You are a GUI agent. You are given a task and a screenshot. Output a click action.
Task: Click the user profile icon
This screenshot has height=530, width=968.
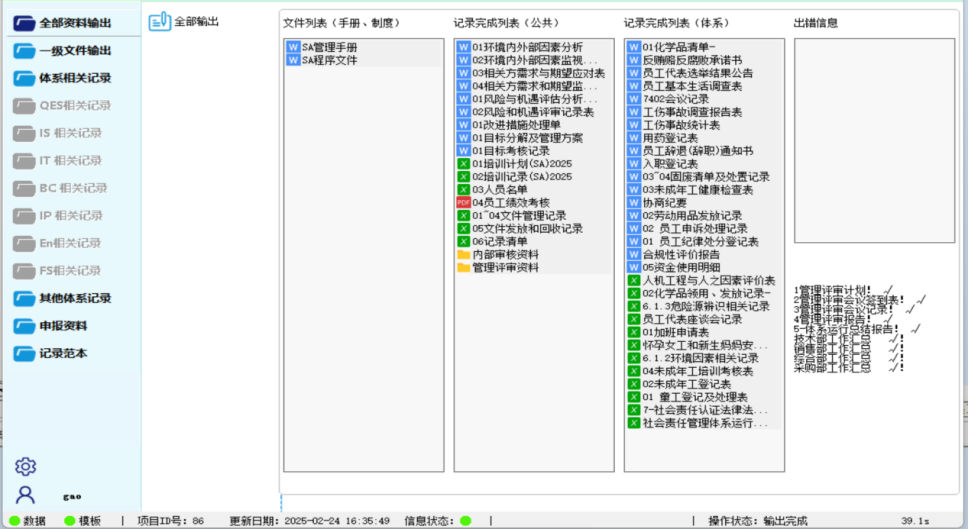(25, 495)
